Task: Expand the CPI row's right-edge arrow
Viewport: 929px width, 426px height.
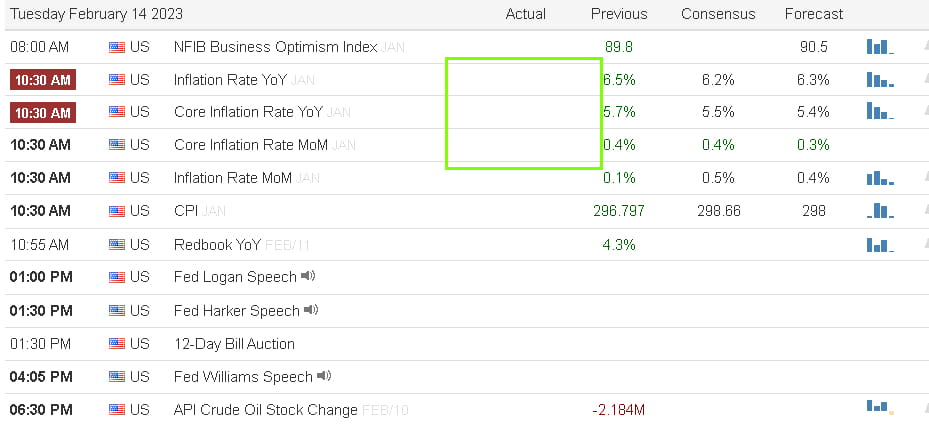Action: (919, 212)
